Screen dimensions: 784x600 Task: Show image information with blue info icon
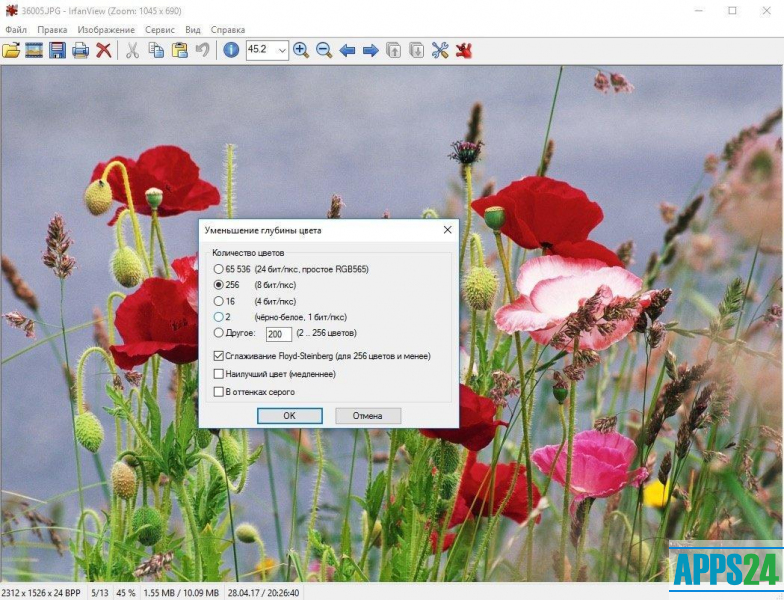coord(231,50)
